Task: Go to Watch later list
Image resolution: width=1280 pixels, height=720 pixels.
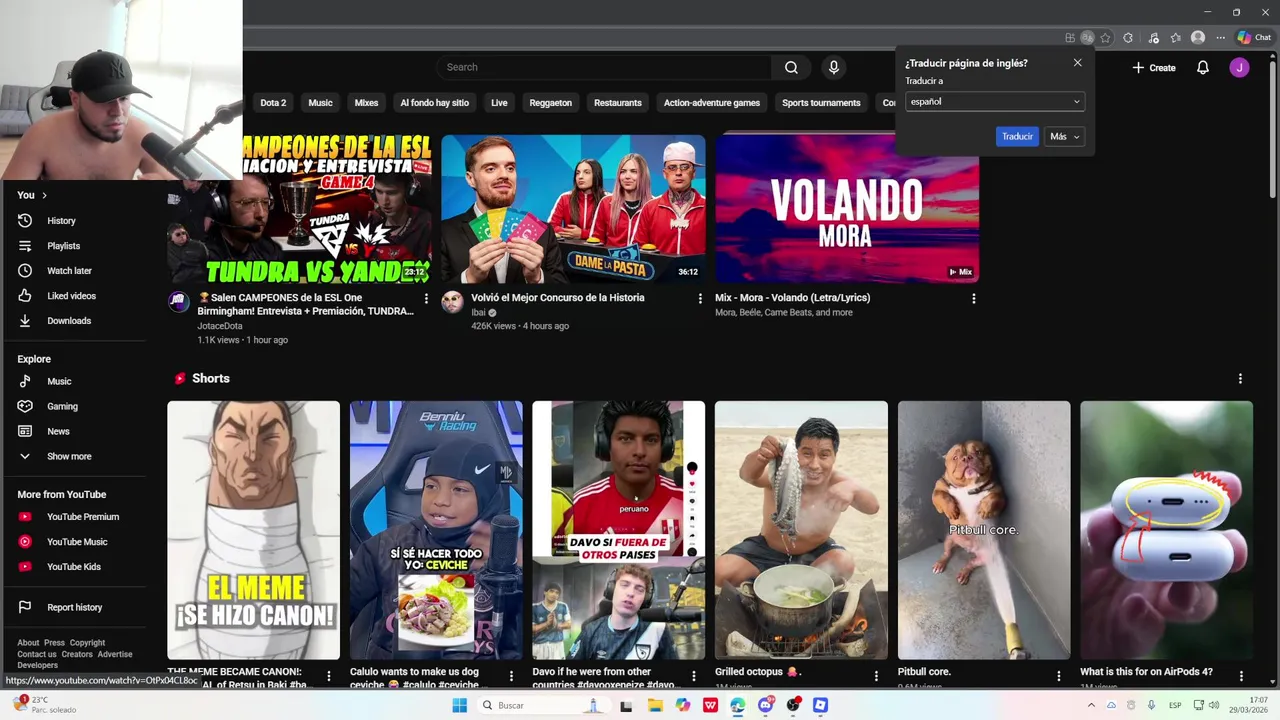Action: click(x=68, y=271)
